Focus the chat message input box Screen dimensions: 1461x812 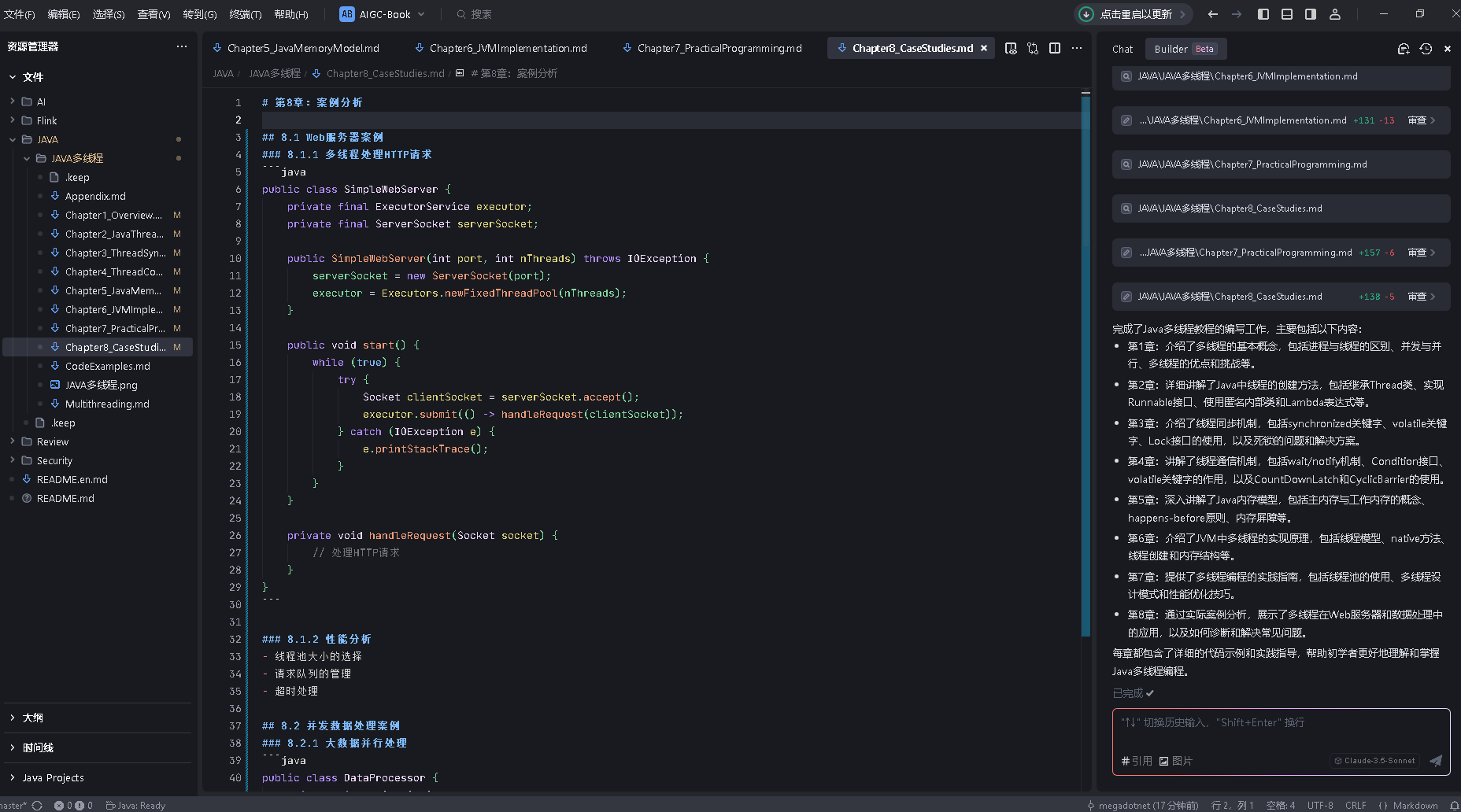click(x=1281, y=731)
